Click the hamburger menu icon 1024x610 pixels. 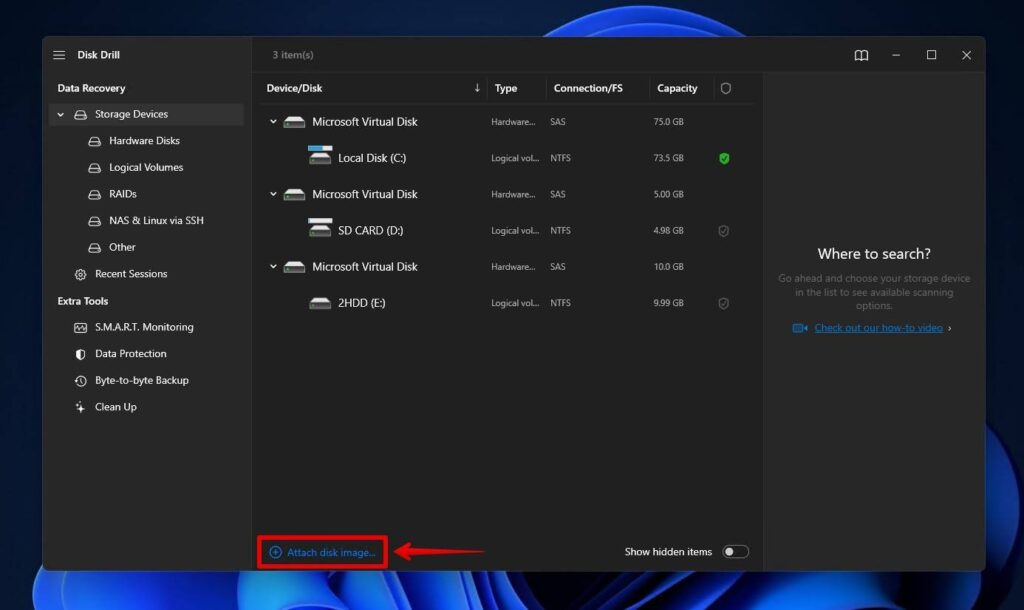click(x=59, y=55)
